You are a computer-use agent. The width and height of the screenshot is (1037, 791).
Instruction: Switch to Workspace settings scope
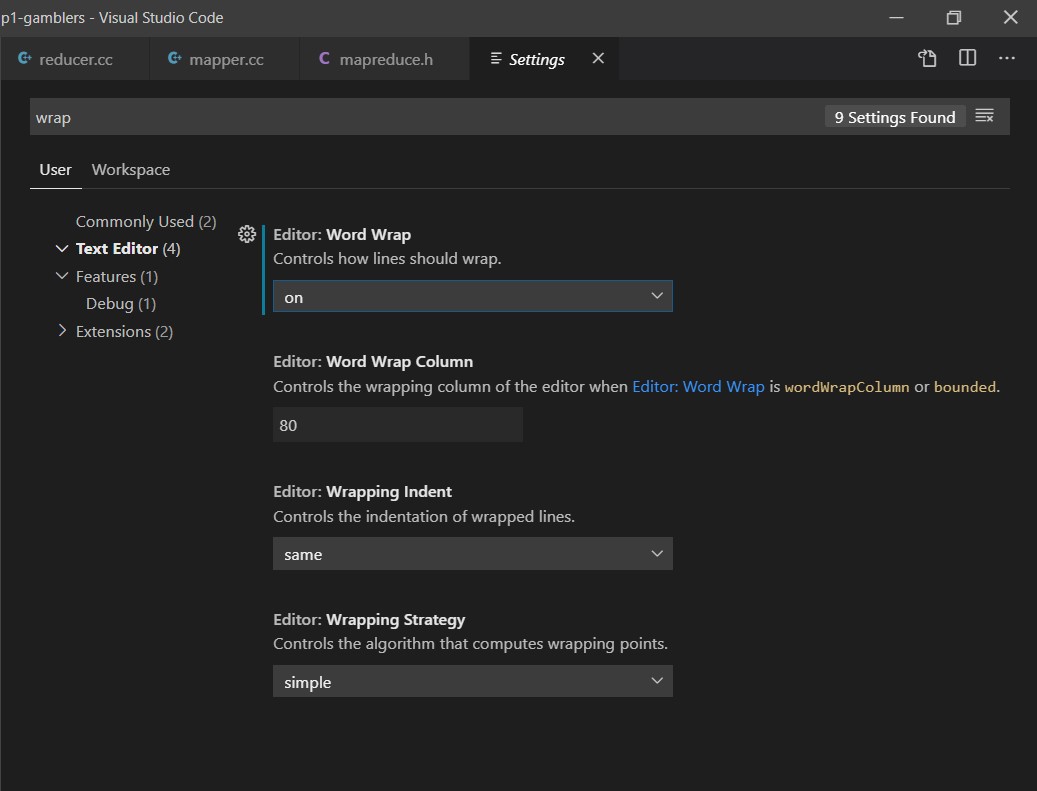[x=130, y=170]
